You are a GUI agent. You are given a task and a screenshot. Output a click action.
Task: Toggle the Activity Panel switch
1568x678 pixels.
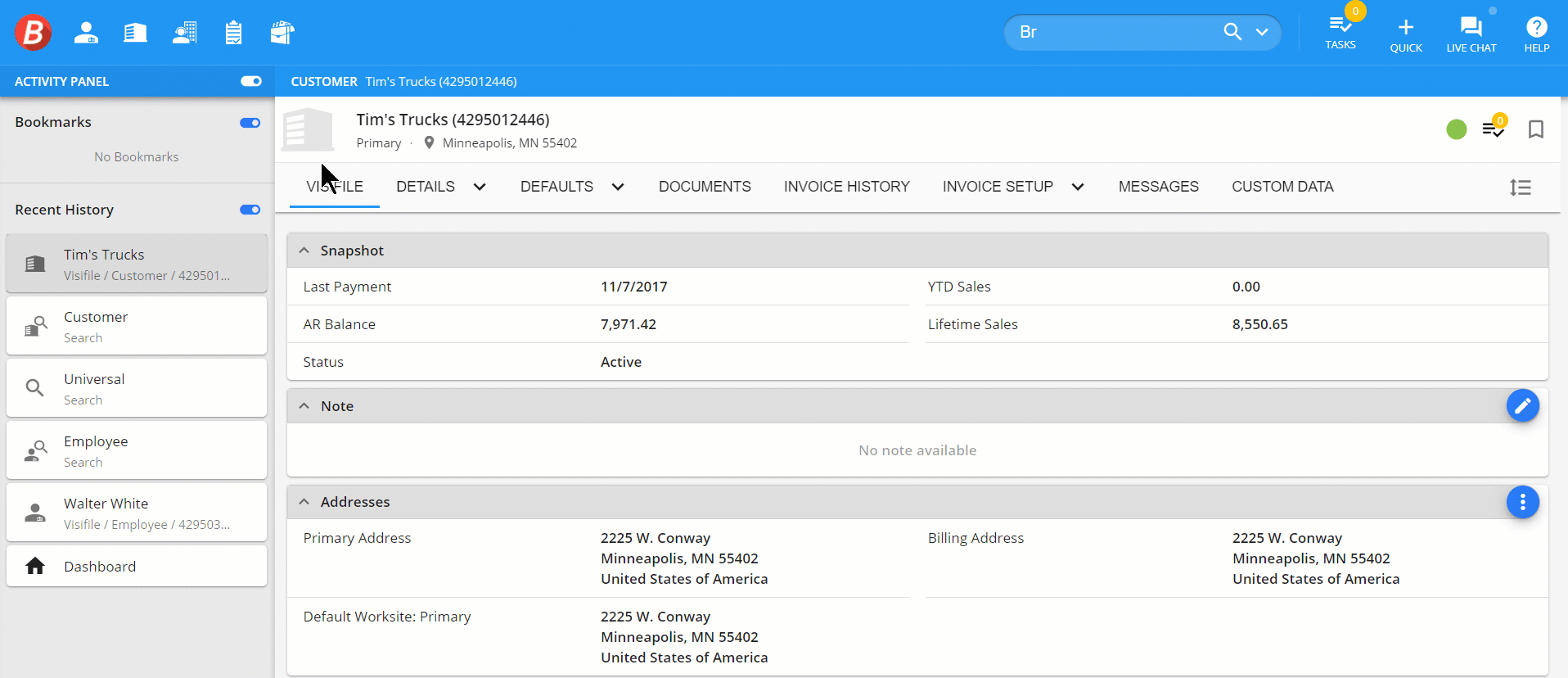click(250, 81)
